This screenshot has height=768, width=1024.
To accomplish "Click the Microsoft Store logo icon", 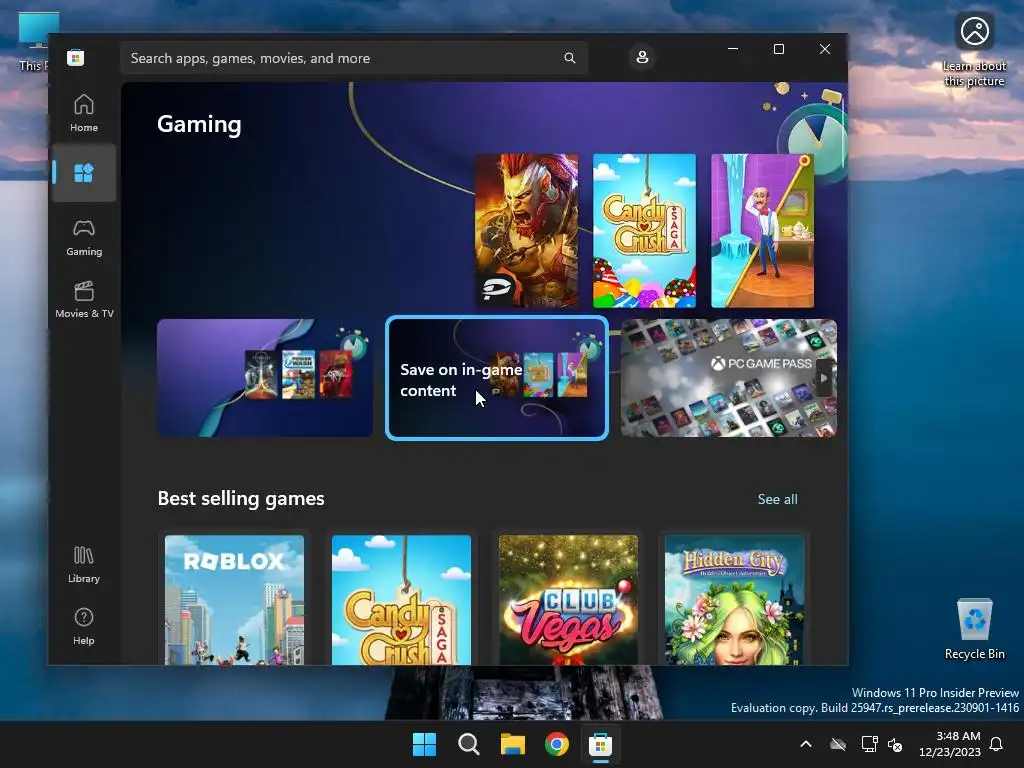I will coord(76,57).
